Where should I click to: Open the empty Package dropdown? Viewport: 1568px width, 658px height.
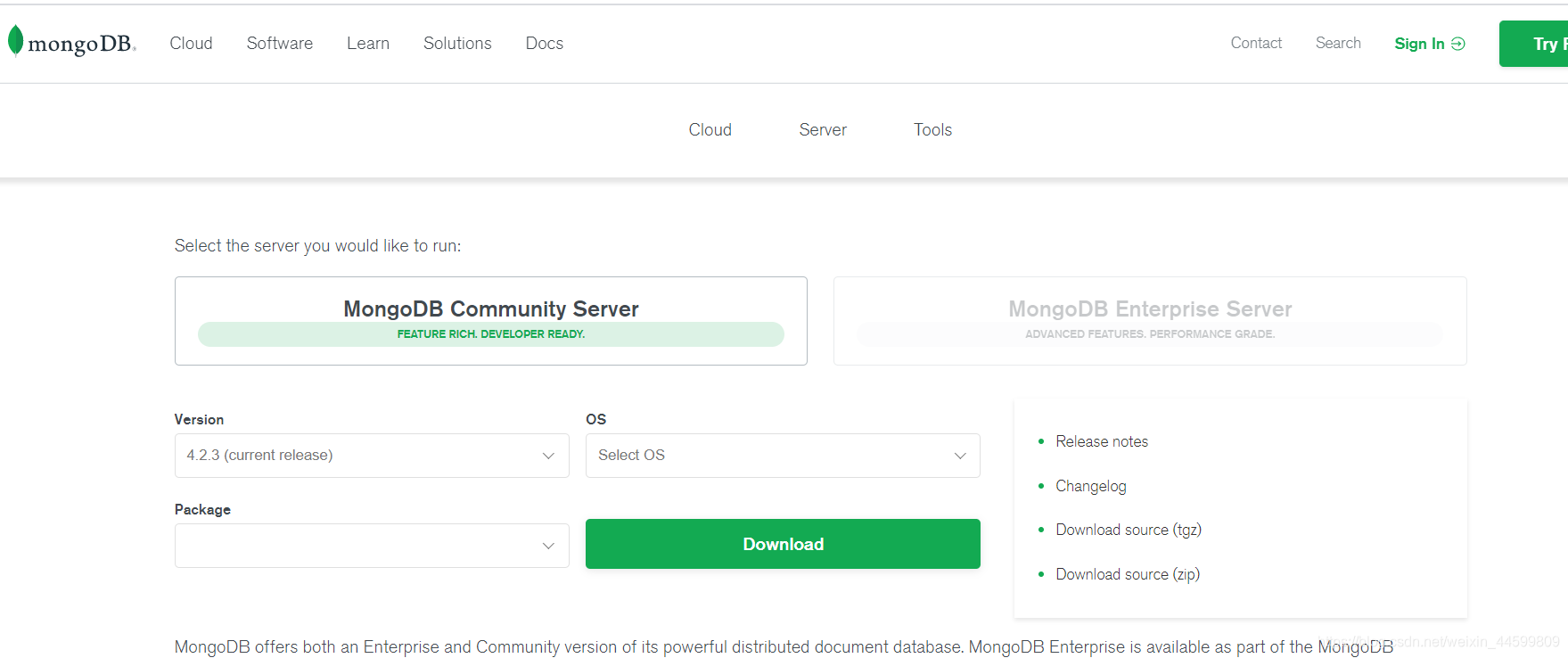coord(372,546)
